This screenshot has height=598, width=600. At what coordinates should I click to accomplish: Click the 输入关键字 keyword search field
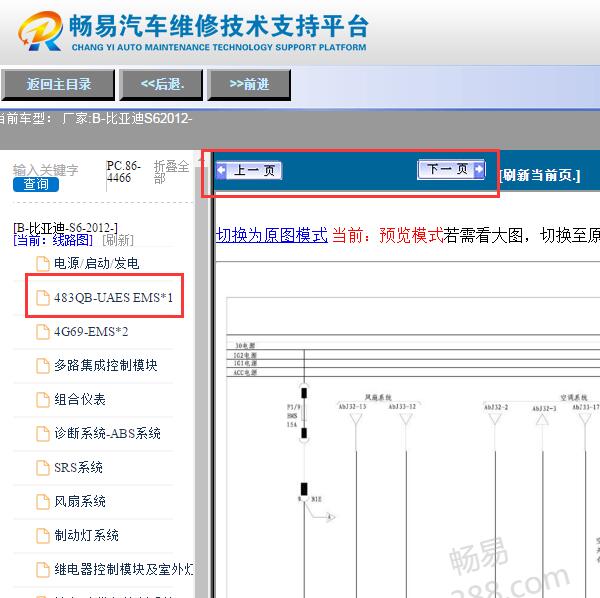[46, 170]
